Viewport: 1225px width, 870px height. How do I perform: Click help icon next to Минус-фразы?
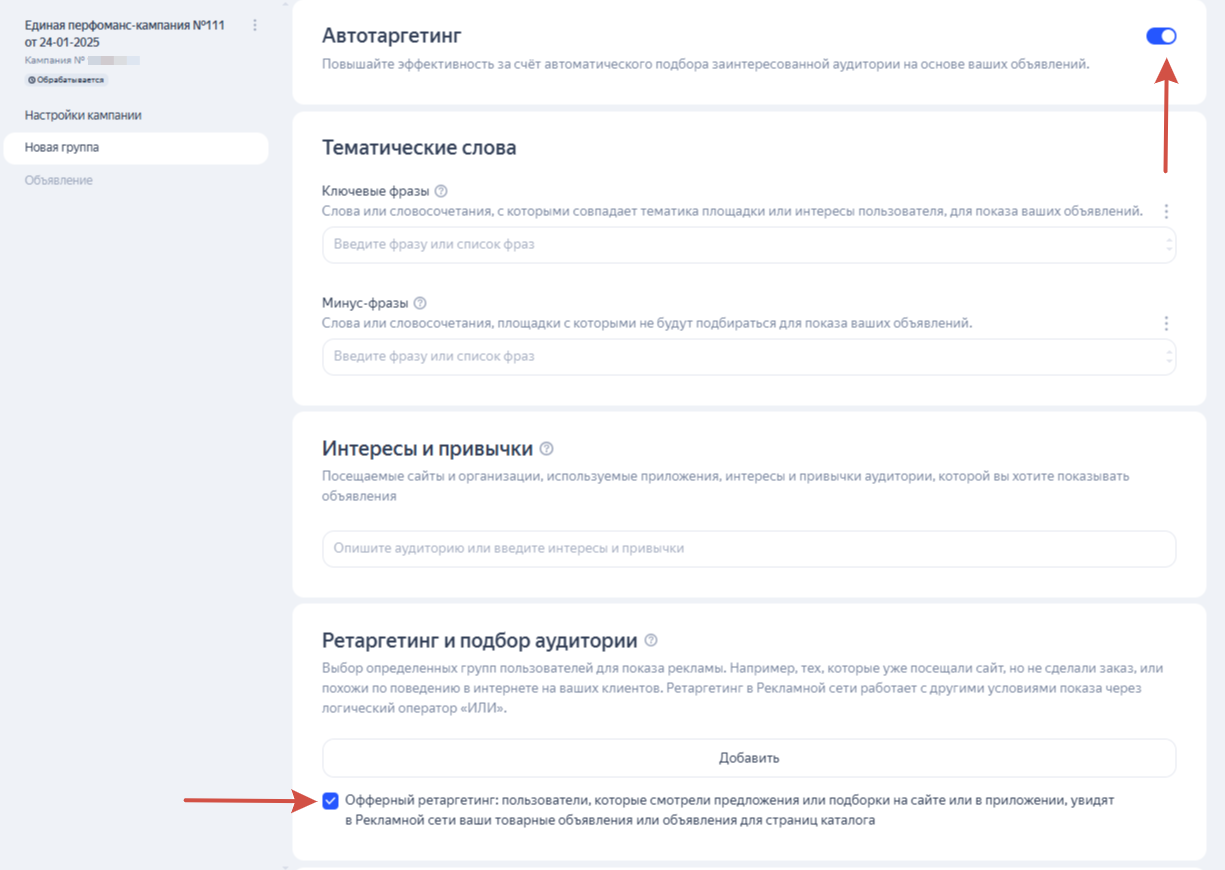(420, 303)
